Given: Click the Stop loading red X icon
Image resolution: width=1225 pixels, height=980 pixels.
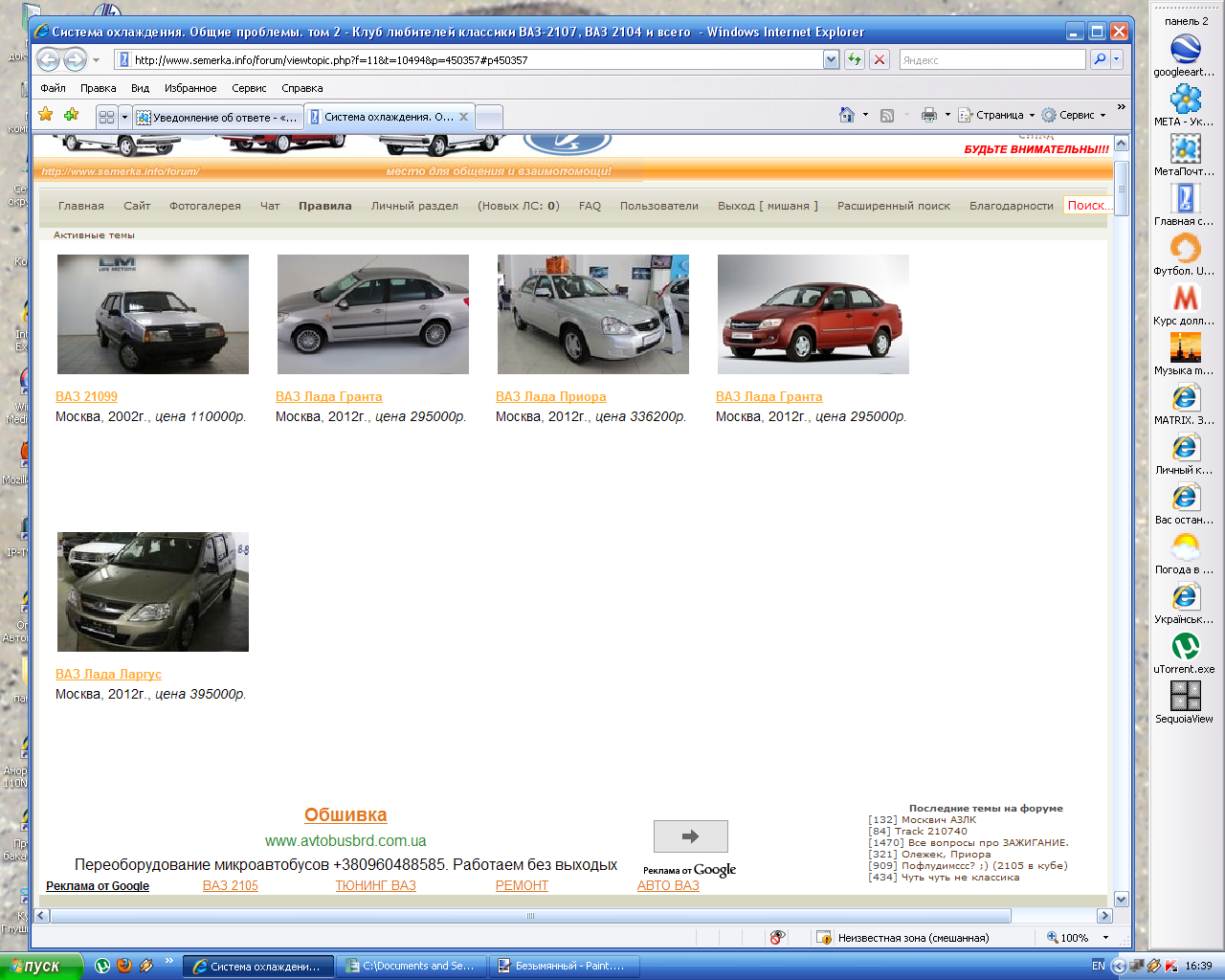Looking at the screenshot, I should click(880, 59).
